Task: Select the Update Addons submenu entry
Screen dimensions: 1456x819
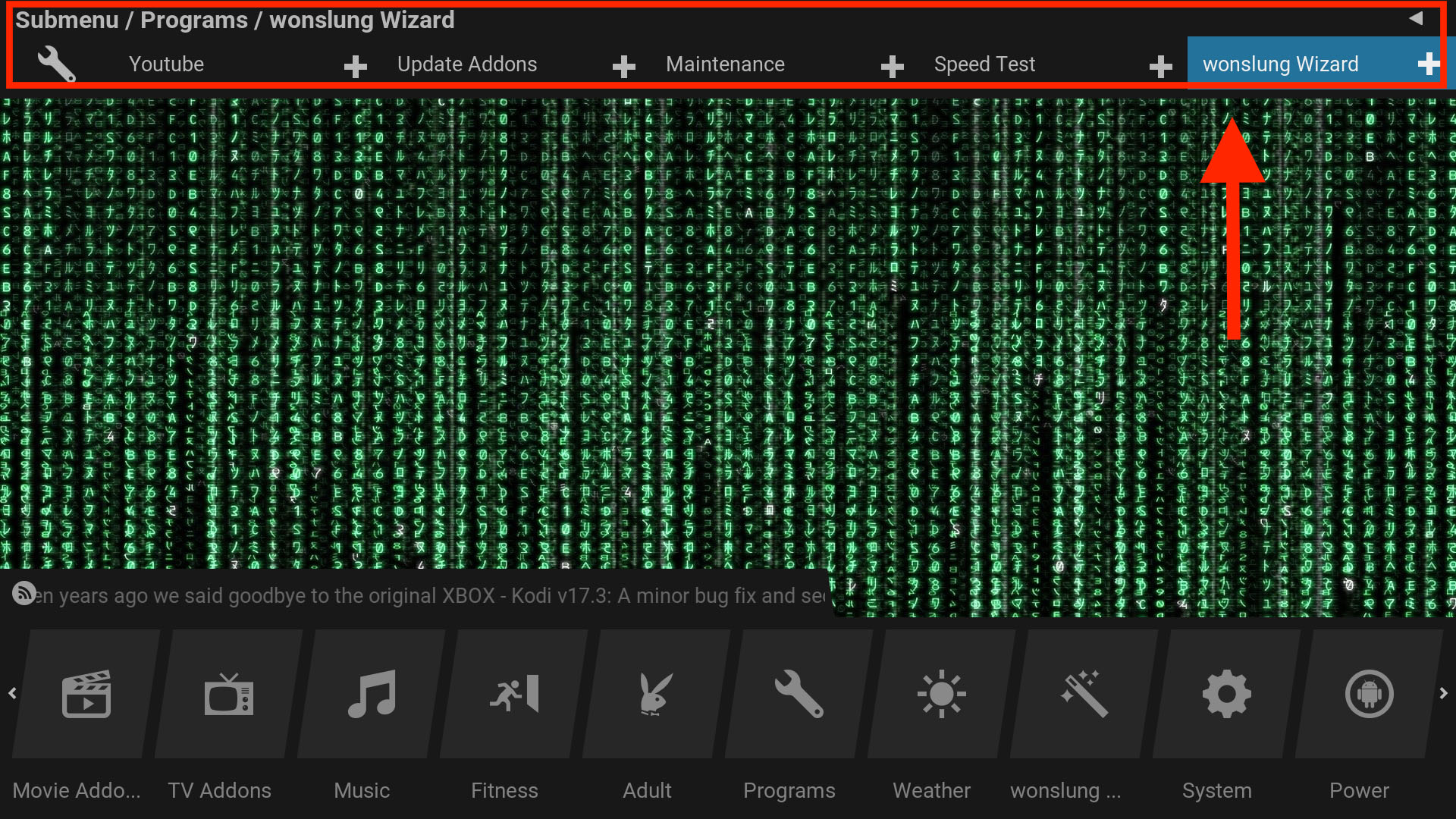Action: tap(467, 64)
